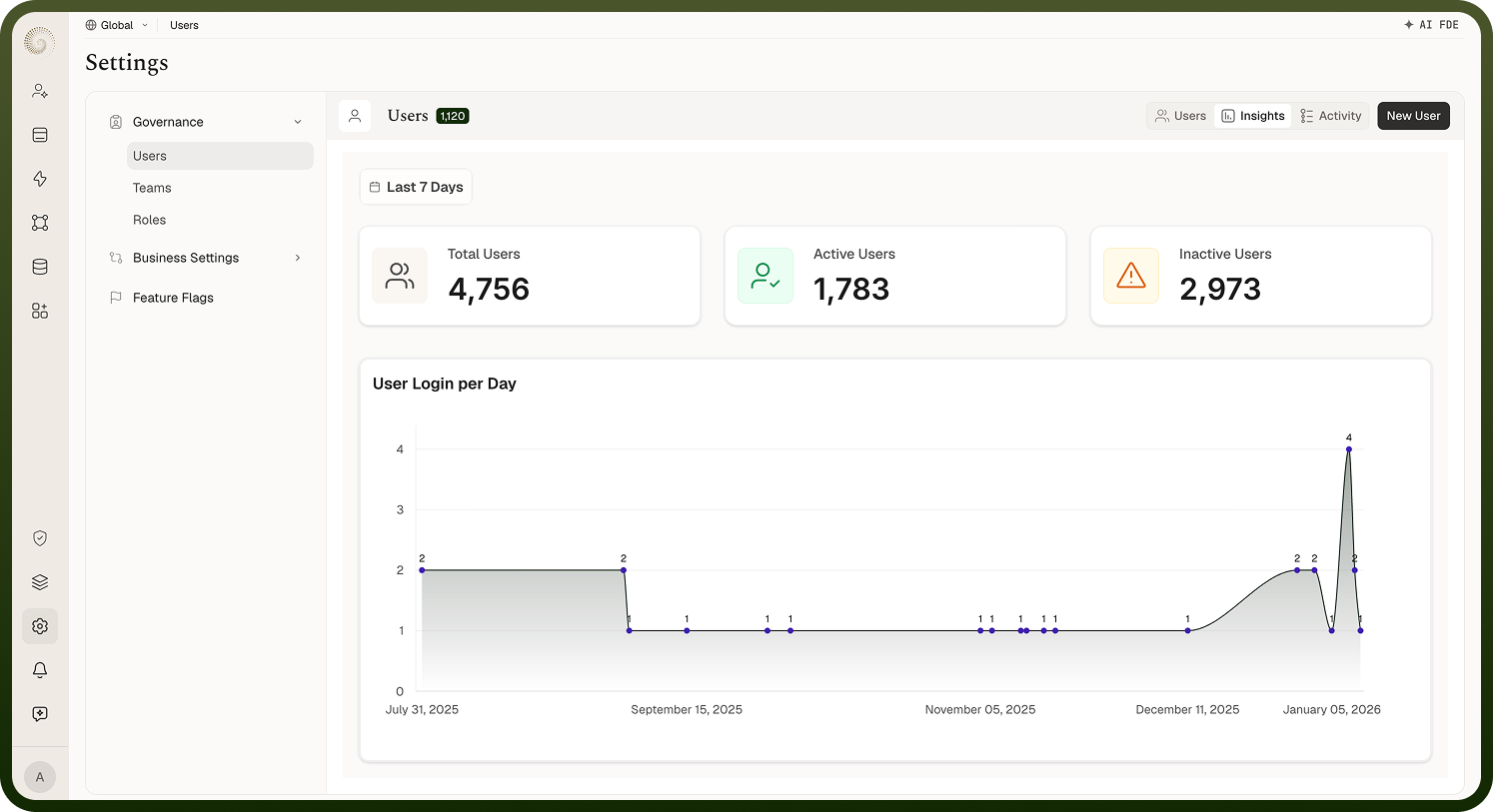The width and height of the screenshot is (1493, 812).
Task: Click the 4,756 total users value
Action: click(489, 290)
